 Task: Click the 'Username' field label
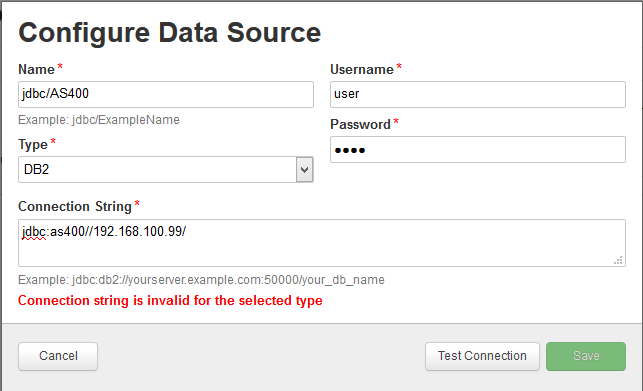pyautogui.click(x=362, y=70)
